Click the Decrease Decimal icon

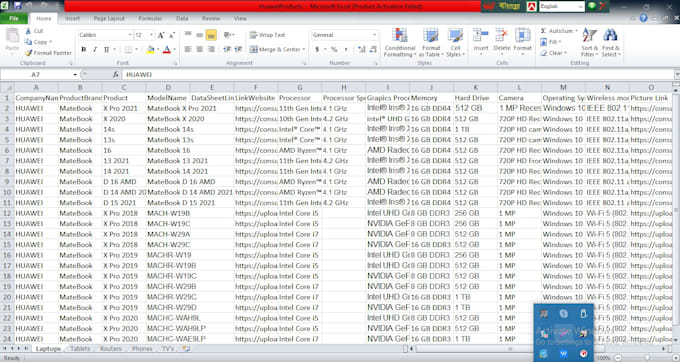[x=373, y=50]
